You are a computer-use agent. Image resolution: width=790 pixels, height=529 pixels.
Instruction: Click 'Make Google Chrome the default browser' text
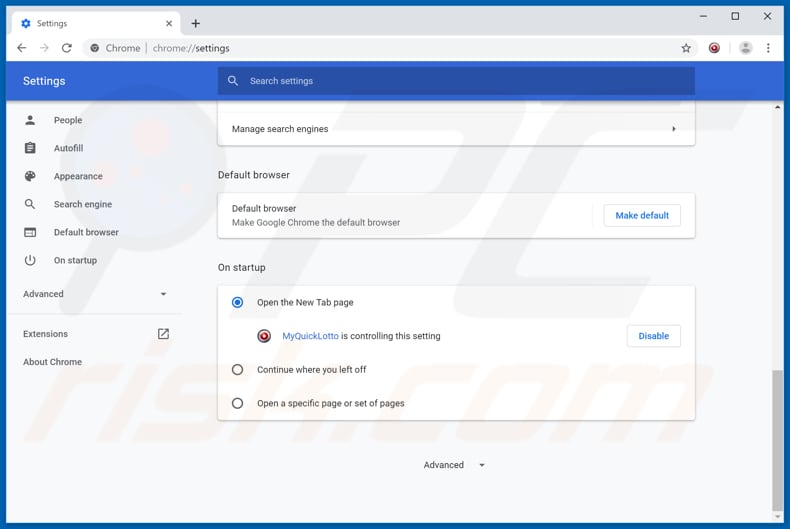(316, 222)
